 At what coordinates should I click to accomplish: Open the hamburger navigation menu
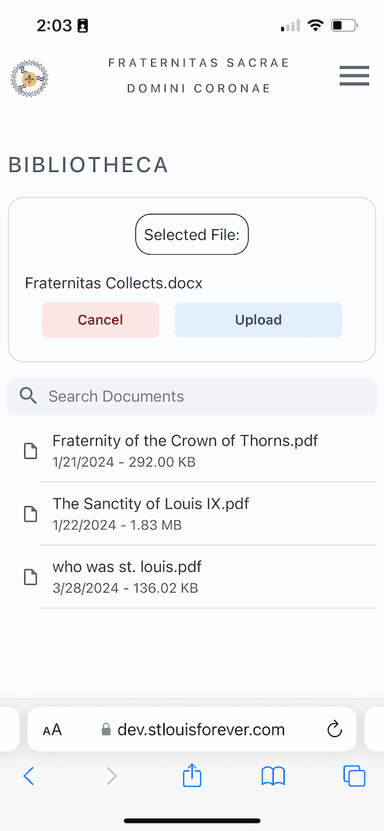(x=354, y=76)
